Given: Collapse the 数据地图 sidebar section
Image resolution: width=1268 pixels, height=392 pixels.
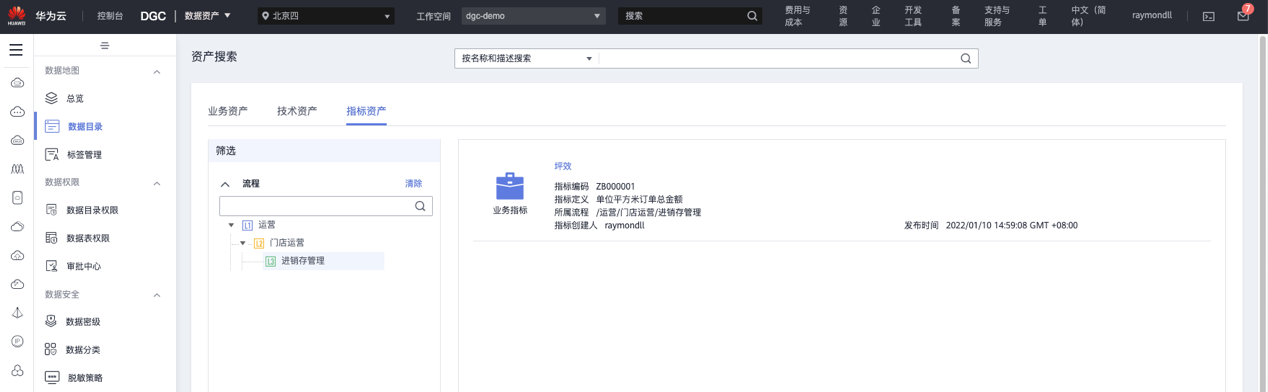Looking at the screenshot, I should pos(157,72).
